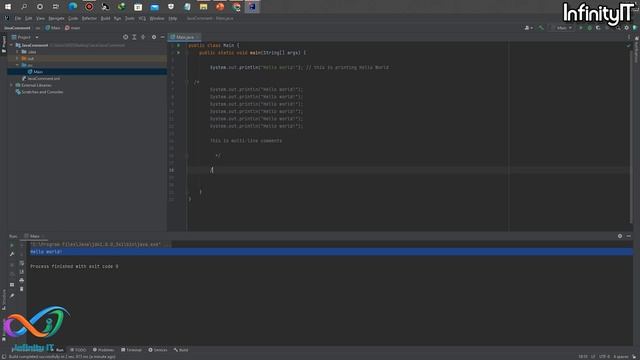Screen dimensions: 640x360
Task: Expand the out folder
Action: [x=17, y=58]
